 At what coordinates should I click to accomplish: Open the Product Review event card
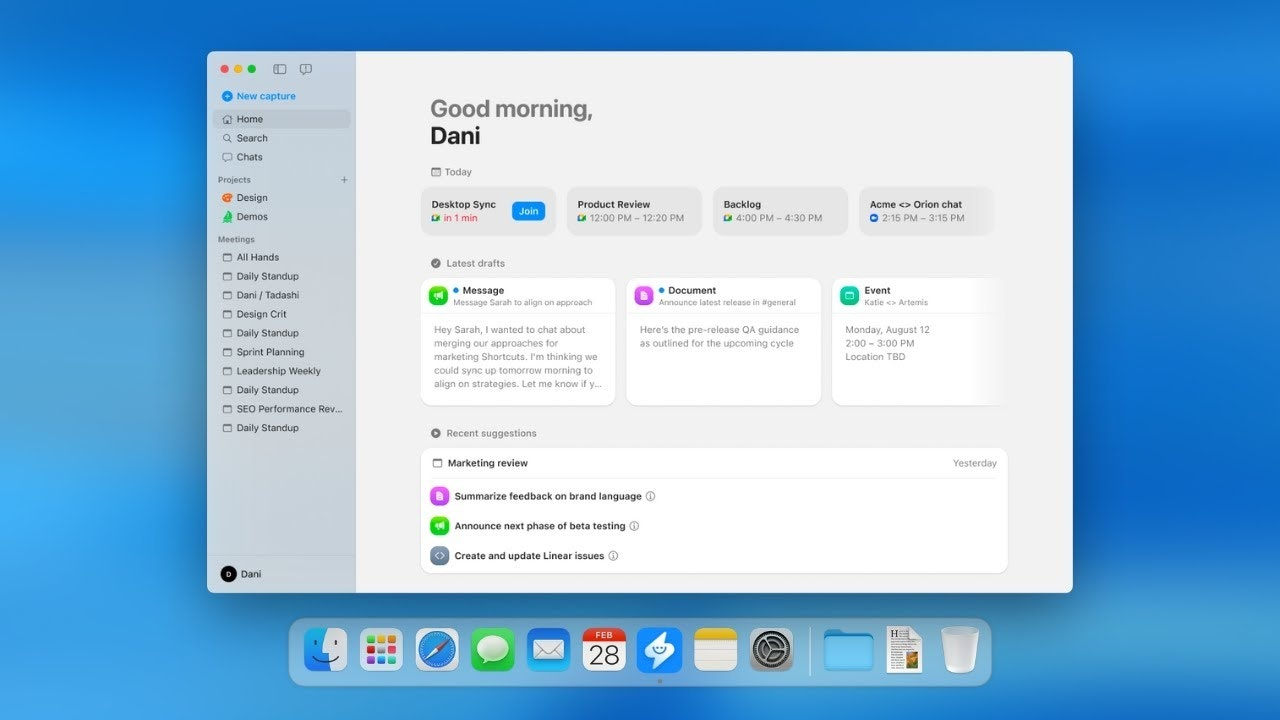(x=634, y=211)
